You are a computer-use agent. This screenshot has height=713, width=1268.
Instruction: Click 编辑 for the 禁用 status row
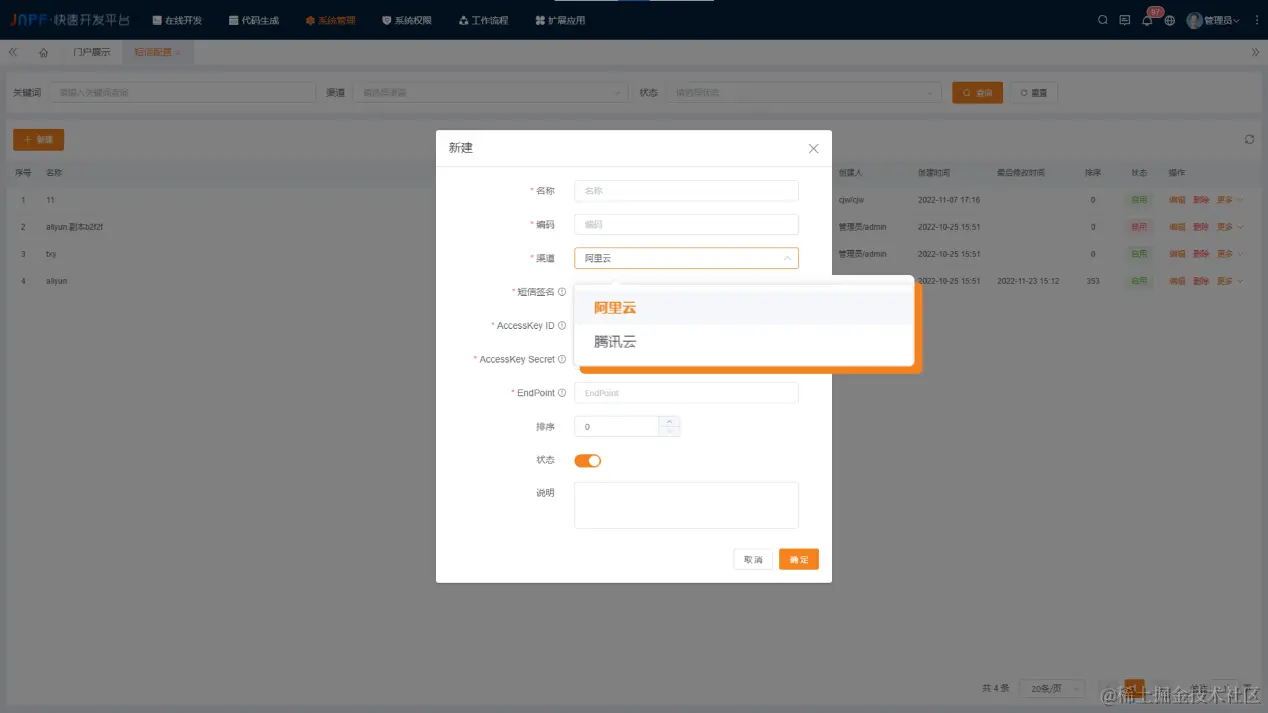pyautogui.click(x=1177, y=227)
